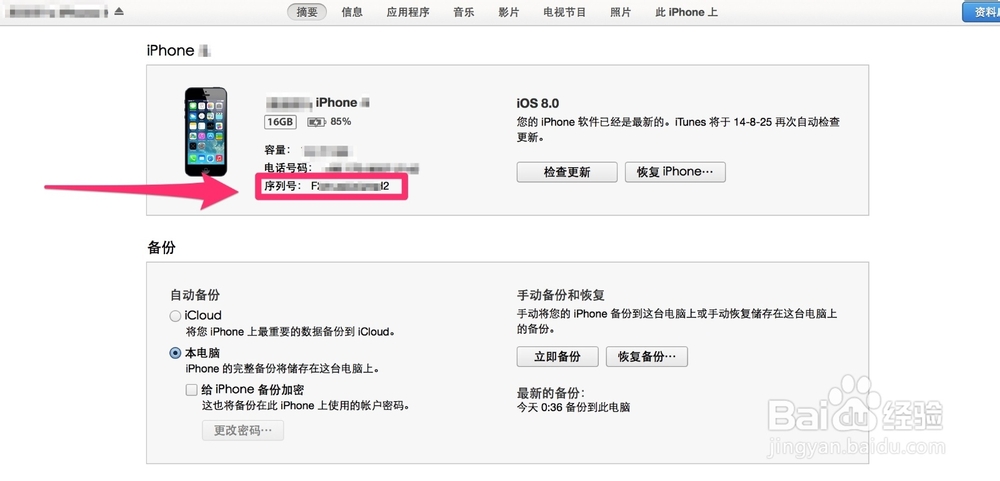The width and height of the screenshot is (1000, 481).
Task: Click the 手动备份和恢复 heading
Action: pos(561,295)
